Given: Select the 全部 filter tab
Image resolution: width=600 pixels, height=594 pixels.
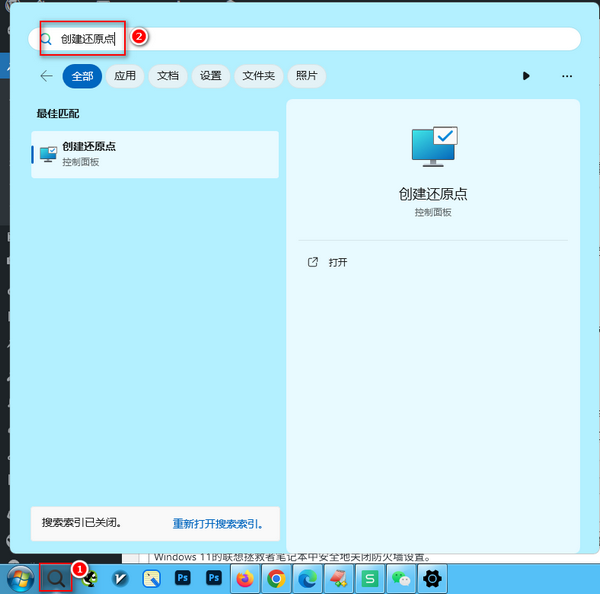Looking at the screenshot, I should tap(82, 76).
